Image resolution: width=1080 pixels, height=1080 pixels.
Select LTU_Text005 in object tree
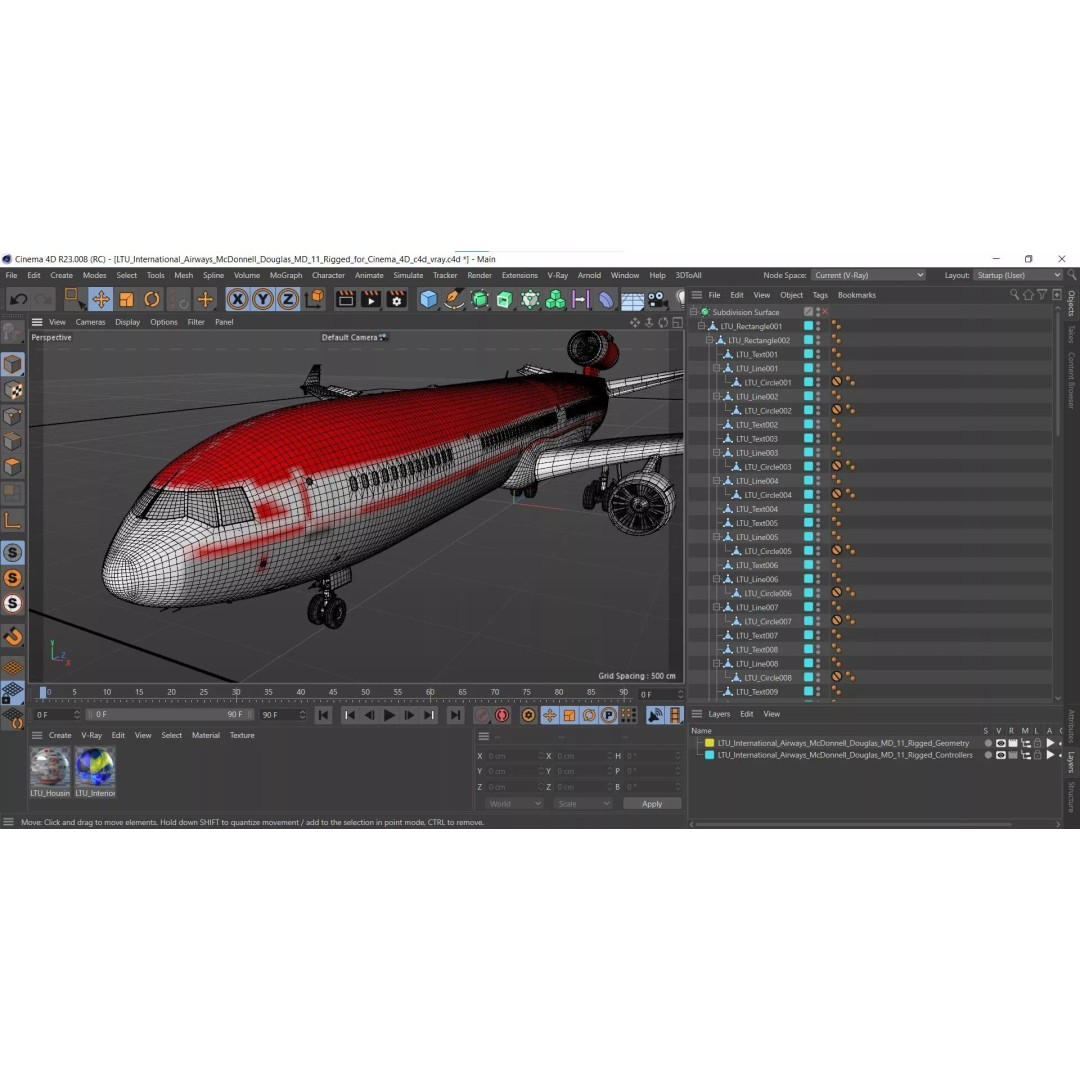pos(756,523)
